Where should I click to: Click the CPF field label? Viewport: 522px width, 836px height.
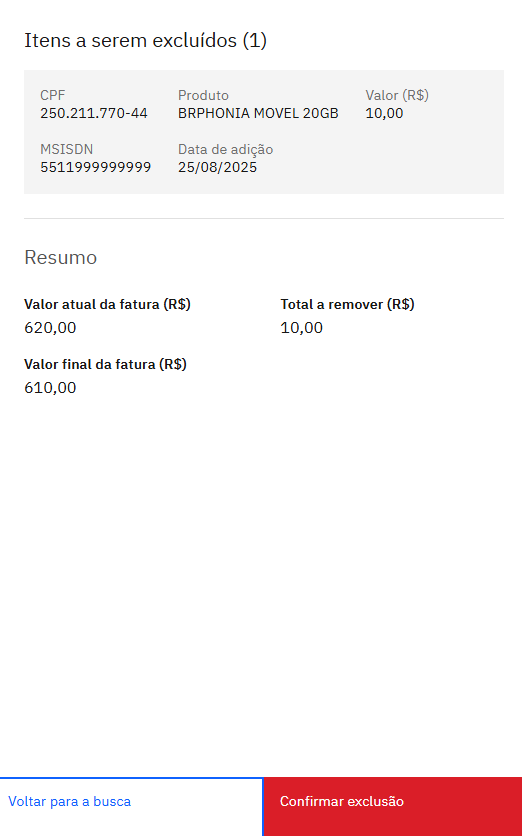52,95
